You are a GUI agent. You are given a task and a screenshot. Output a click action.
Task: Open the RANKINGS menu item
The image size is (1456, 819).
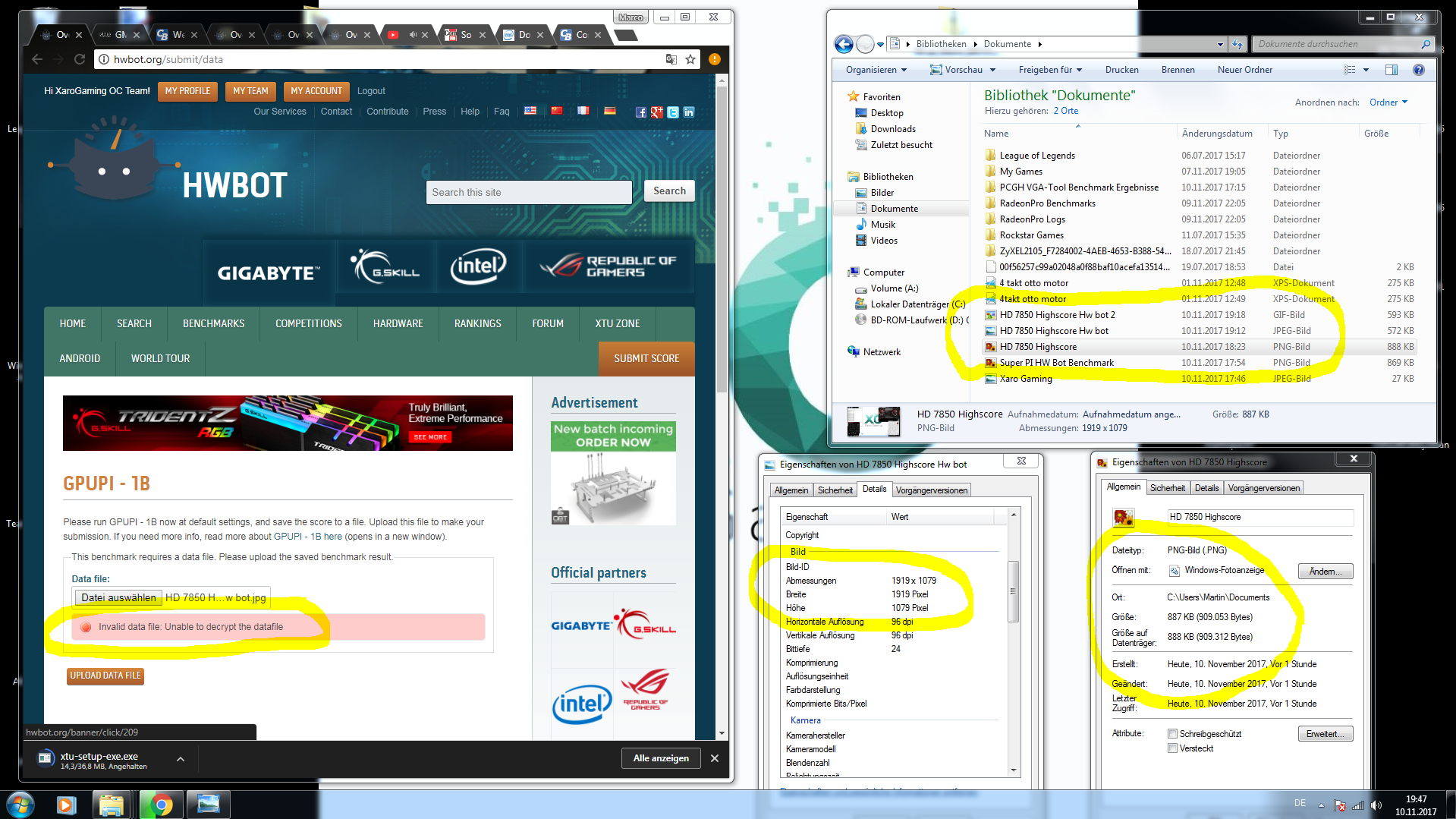click(477, 323)
